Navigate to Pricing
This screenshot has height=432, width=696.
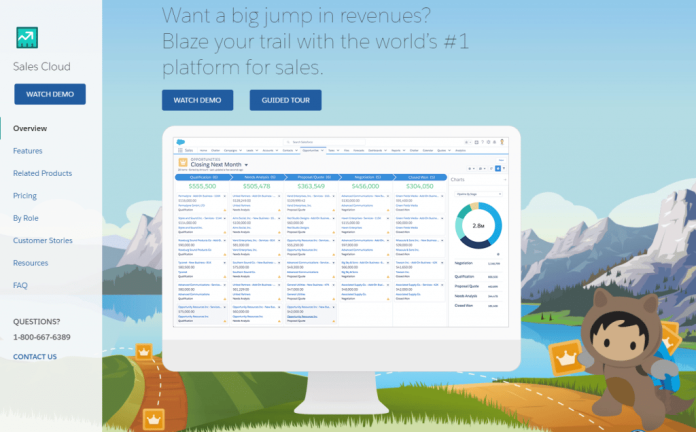pyautogui.click(x=25, y=196)
